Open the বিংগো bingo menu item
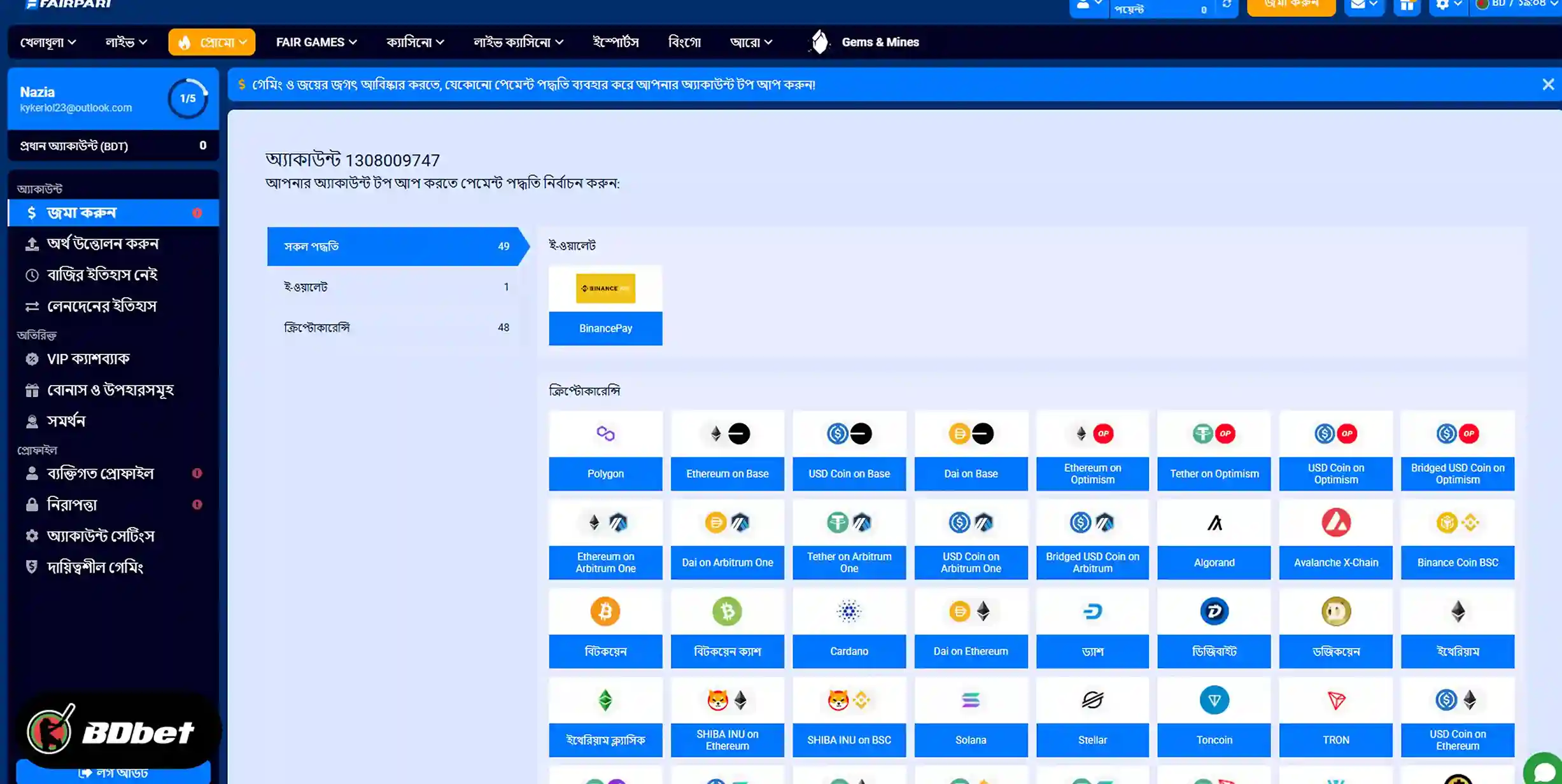Screen dimensions: 1562x784 click(684, 42)
